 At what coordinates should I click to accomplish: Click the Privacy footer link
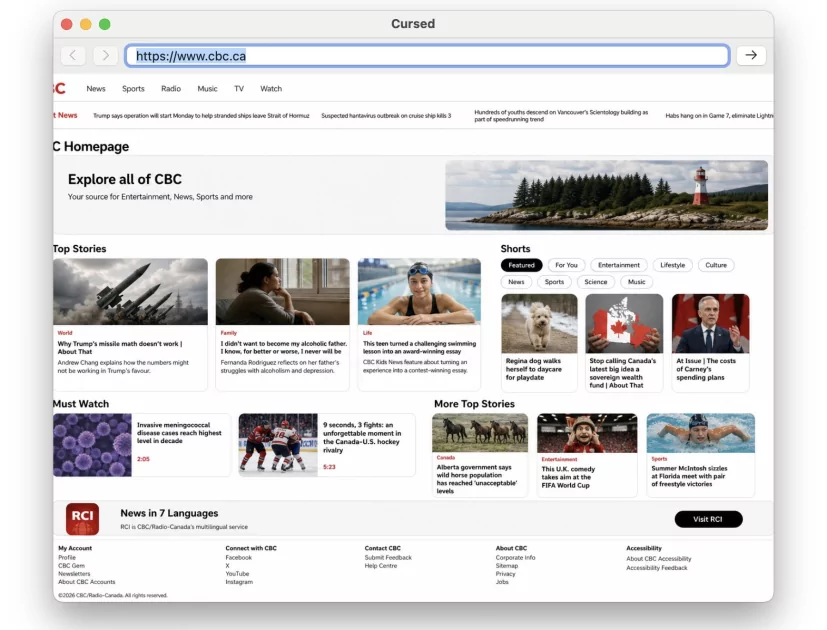tap(505, 574)
